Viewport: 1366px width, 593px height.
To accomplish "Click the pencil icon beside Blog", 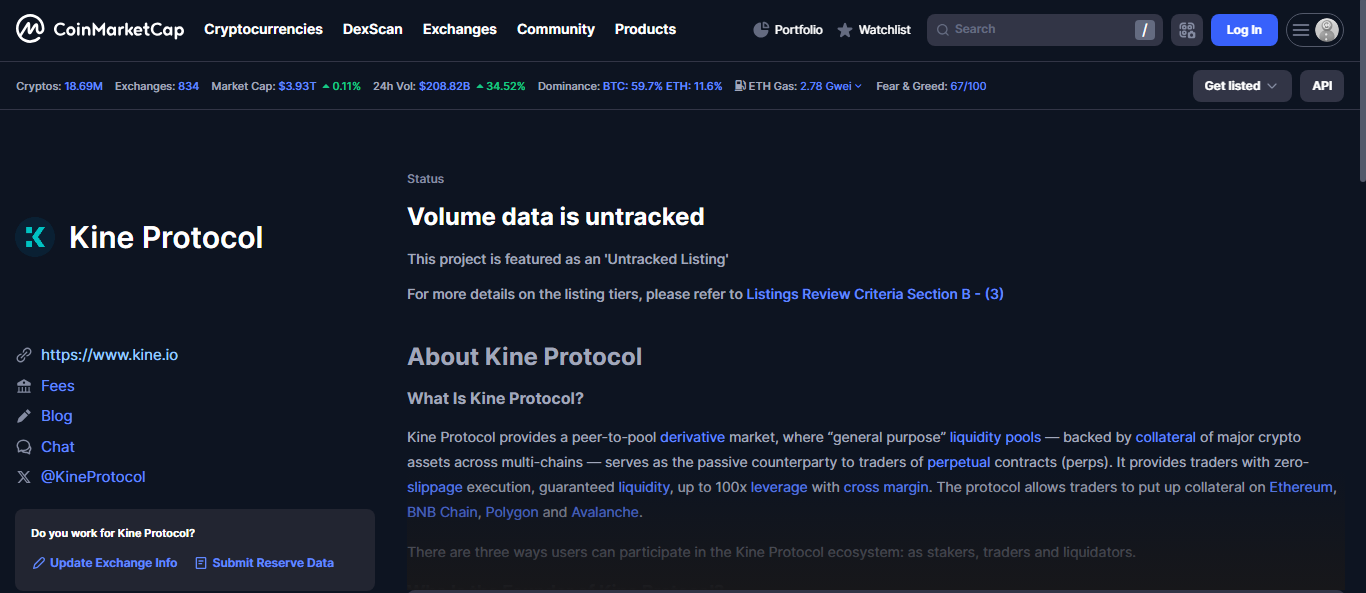I will pyautogui.click(x=24, y=416).
